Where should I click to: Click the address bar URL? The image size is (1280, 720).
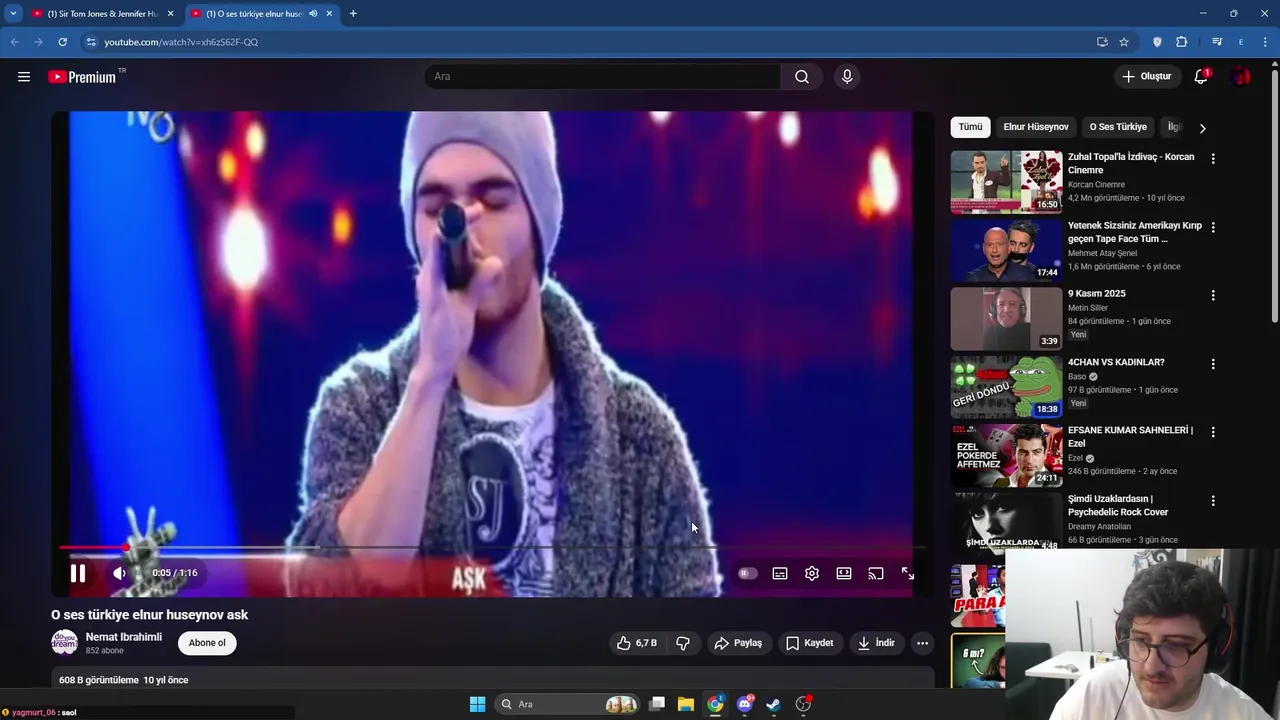pyautogui.click(x=181, y=42)
